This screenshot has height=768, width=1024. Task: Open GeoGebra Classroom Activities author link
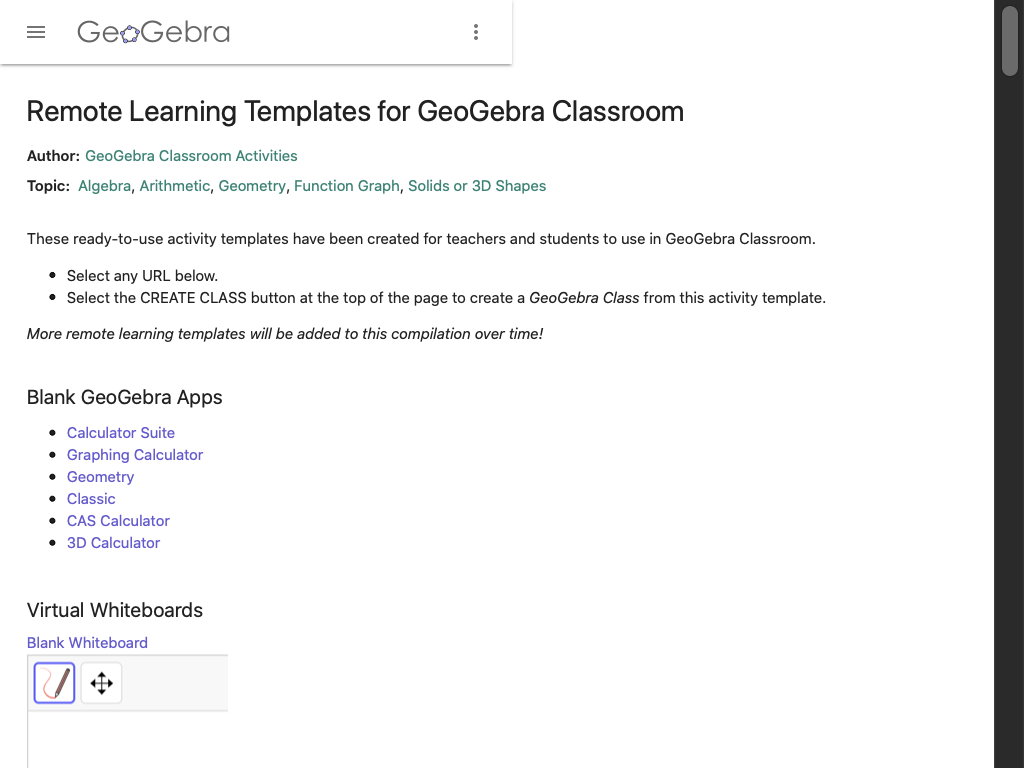(x=191, y=156)
